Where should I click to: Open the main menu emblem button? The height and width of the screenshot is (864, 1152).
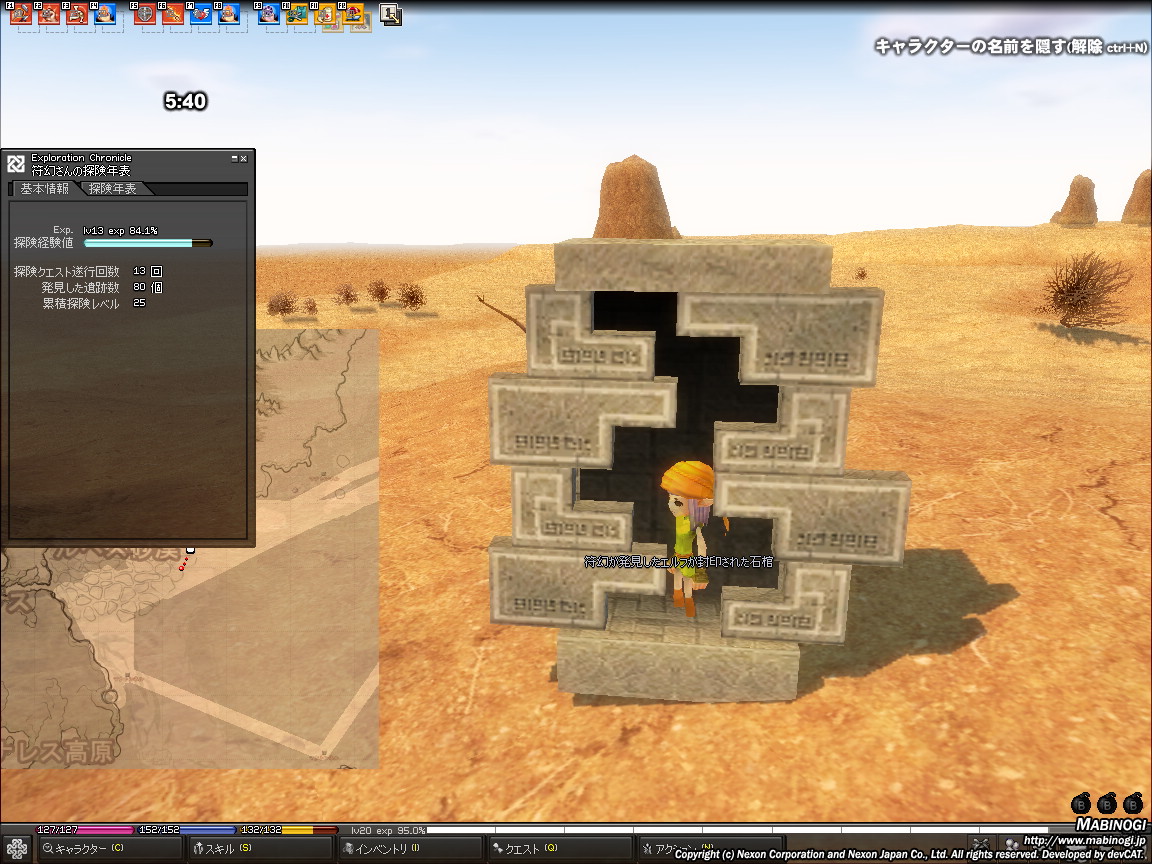[16, 849]
